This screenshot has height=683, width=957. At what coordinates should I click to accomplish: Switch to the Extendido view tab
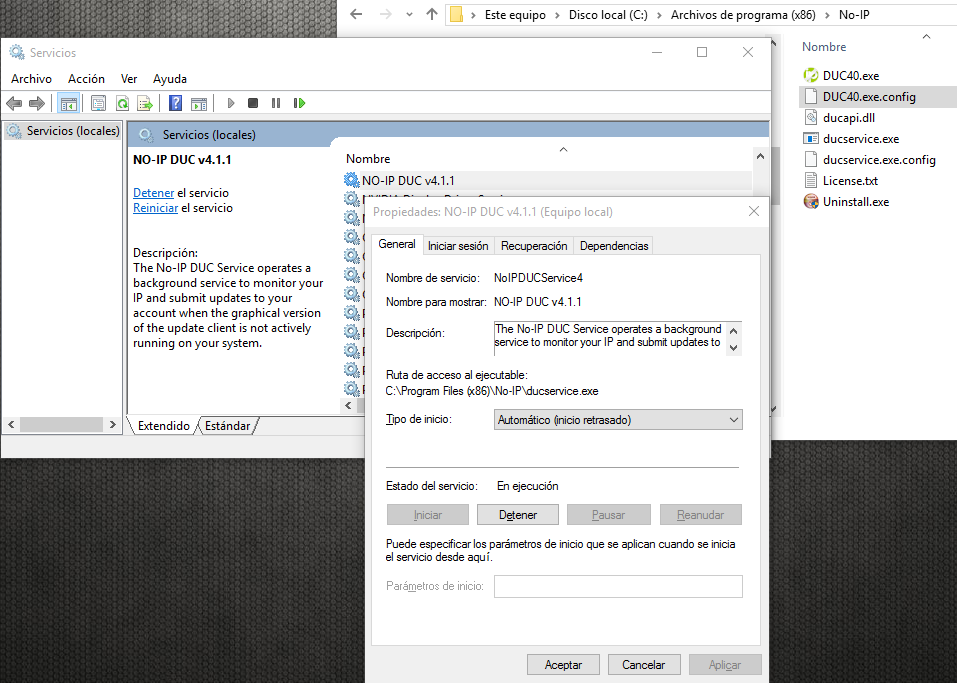pos(164,426)
